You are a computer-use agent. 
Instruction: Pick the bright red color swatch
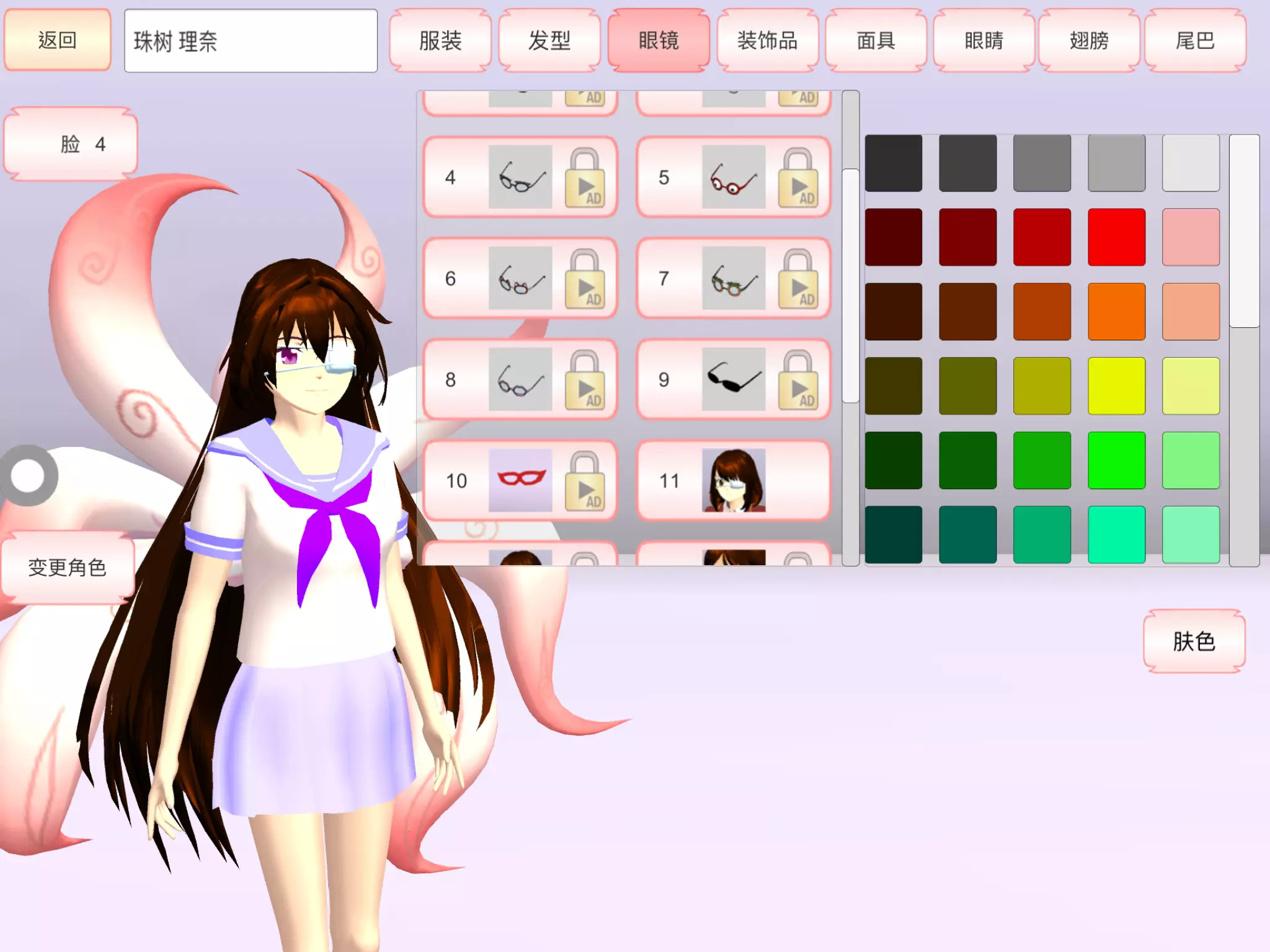pyautogui.click(x=1116, y=237)
